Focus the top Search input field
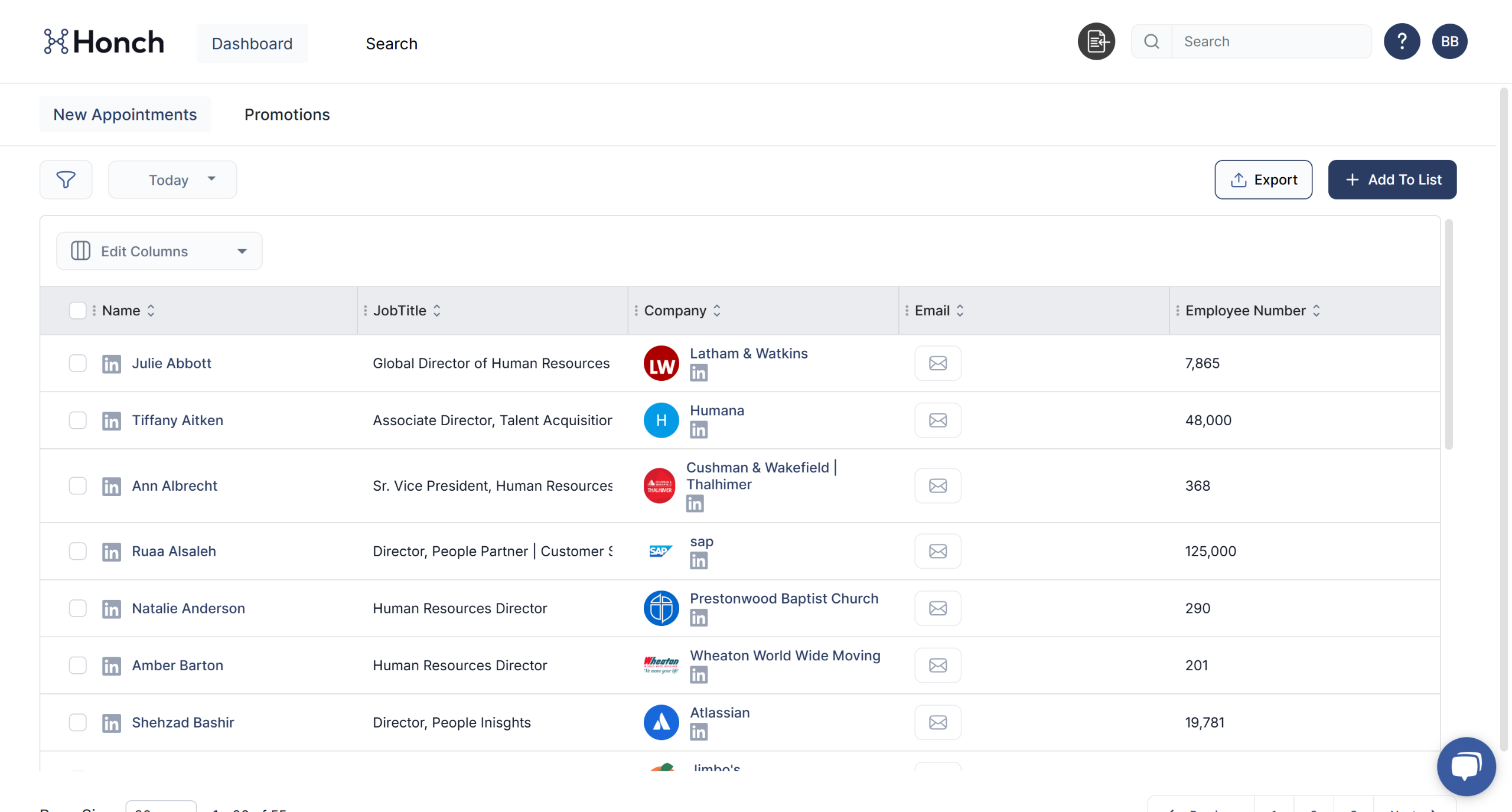 pyautogui.click(x=1270, y=41)
